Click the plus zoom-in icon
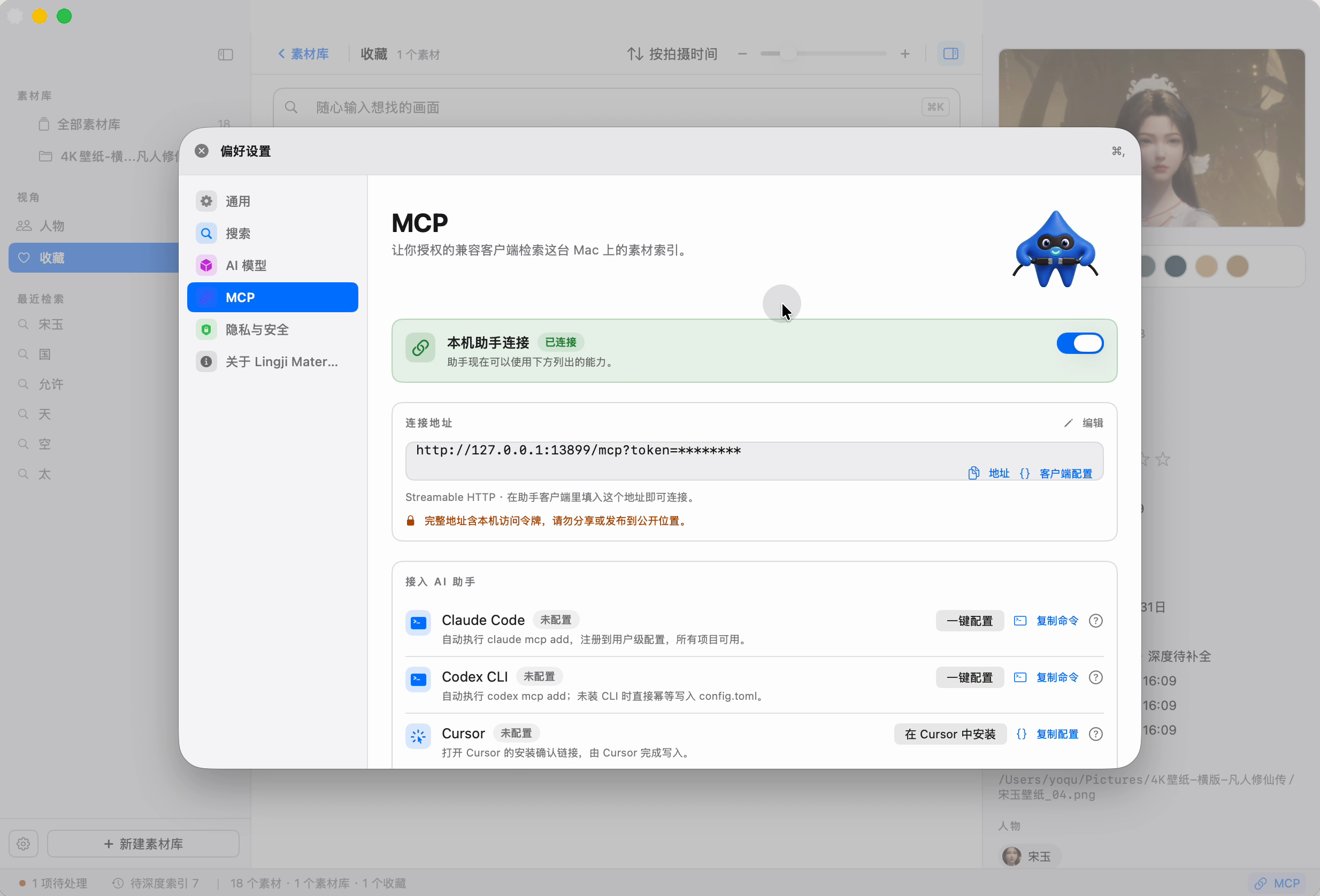This screenshot has height=896, width=1320. click(905, 54)
